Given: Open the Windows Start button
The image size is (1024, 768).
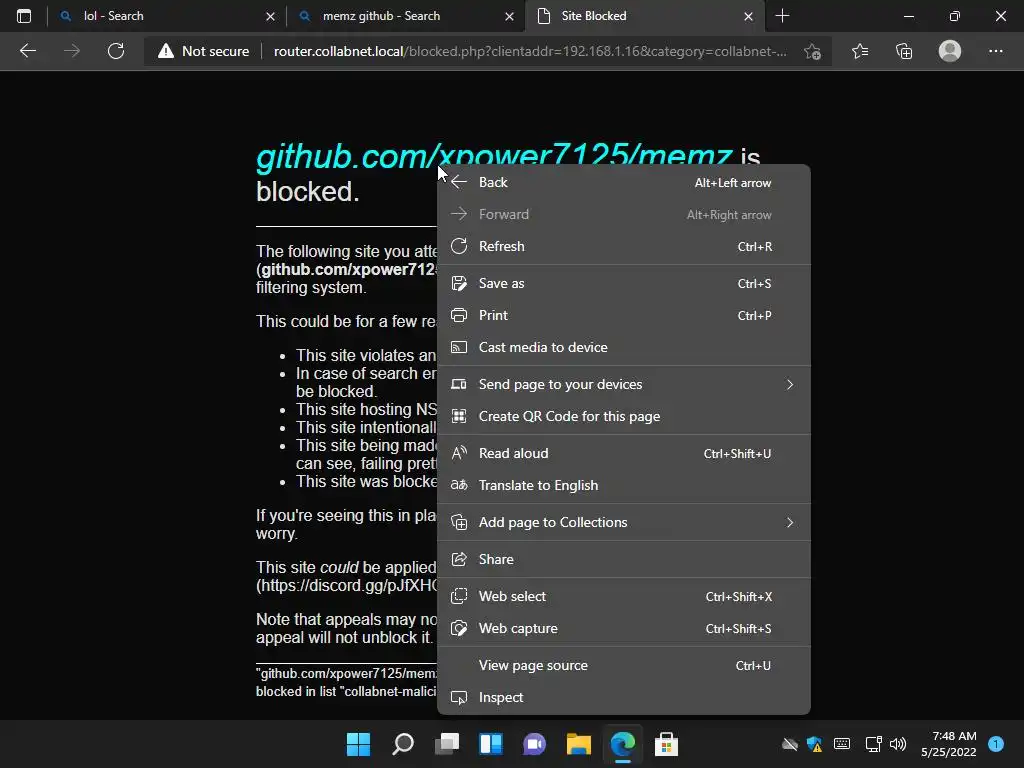Looking at the screenshot, I should pos(359,744).
